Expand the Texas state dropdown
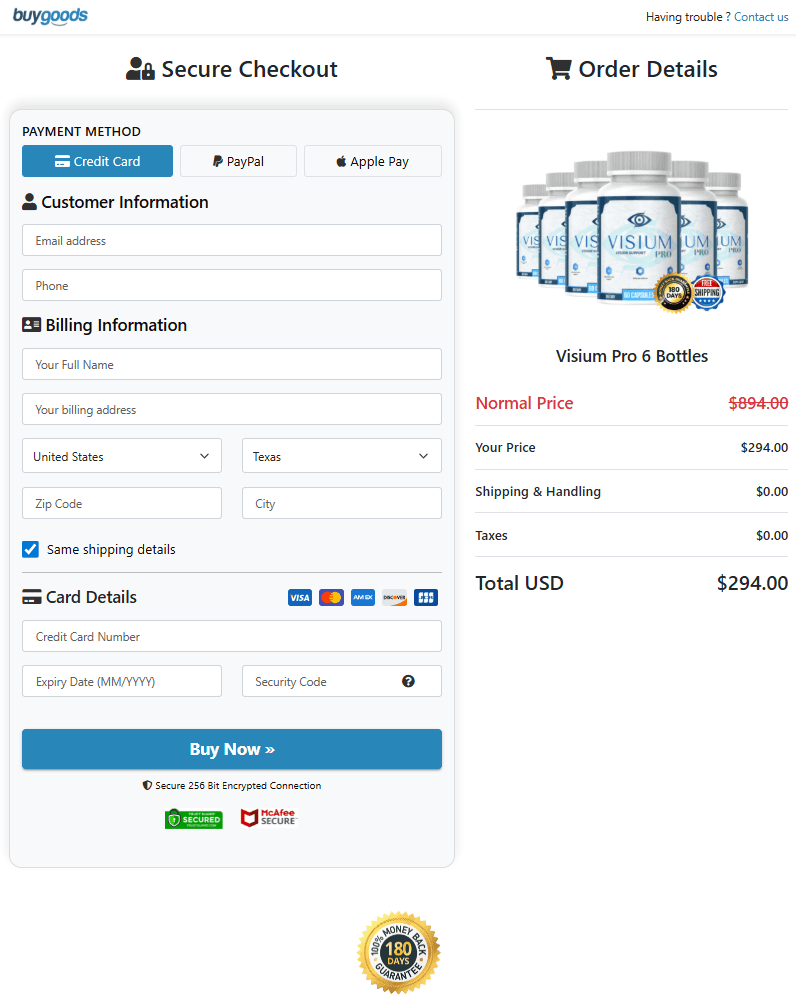This screenshot has height=995, width=796. (341, 456)
